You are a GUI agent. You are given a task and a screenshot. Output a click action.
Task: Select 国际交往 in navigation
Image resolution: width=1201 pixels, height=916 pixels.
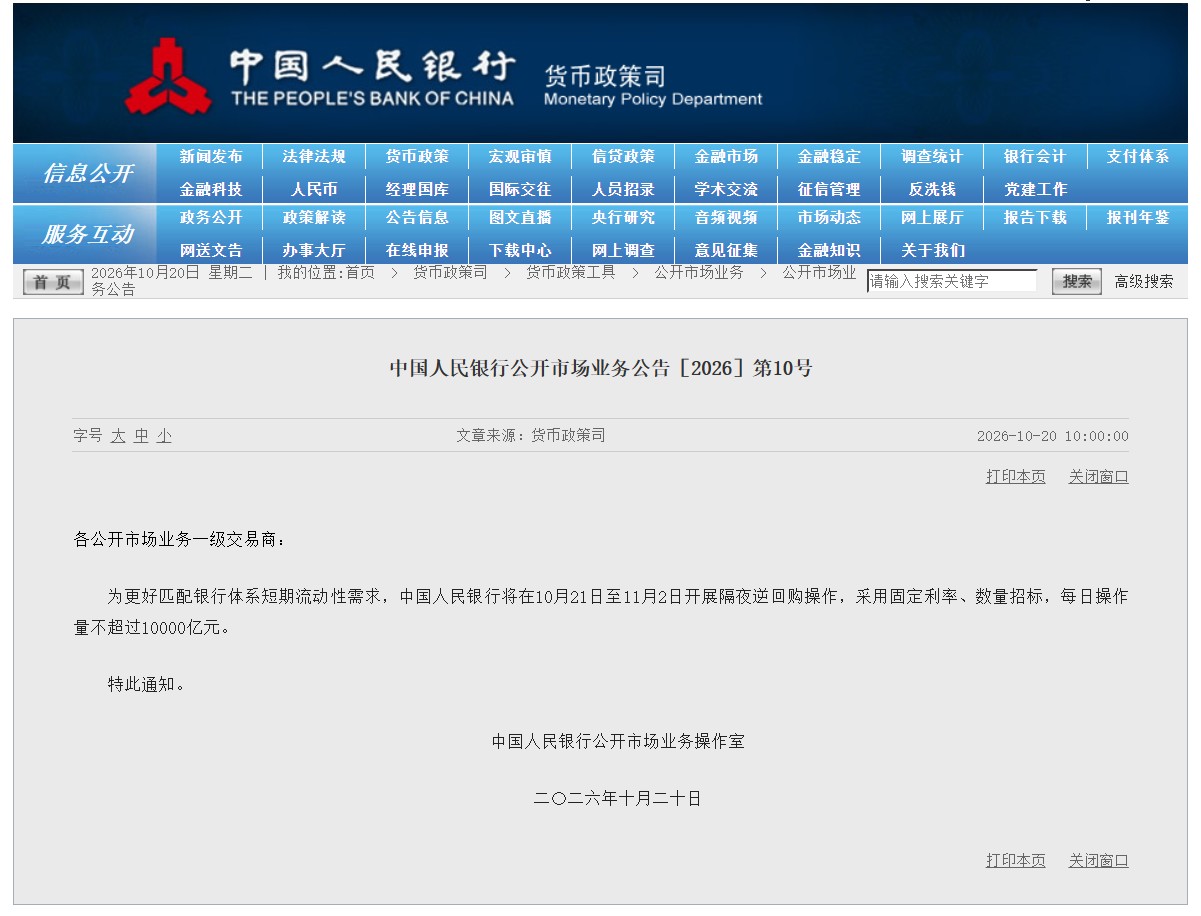(x=520, y=189)
